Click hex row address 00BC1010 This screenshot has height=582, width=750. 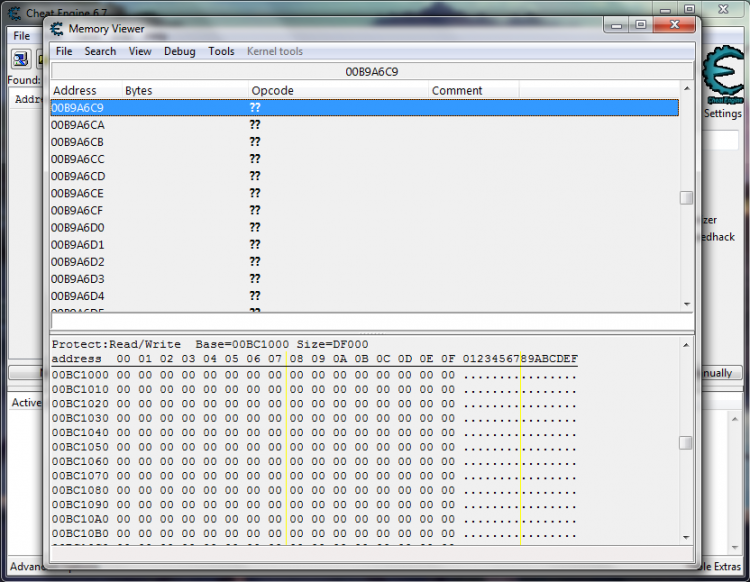click(x=80, y=389)
